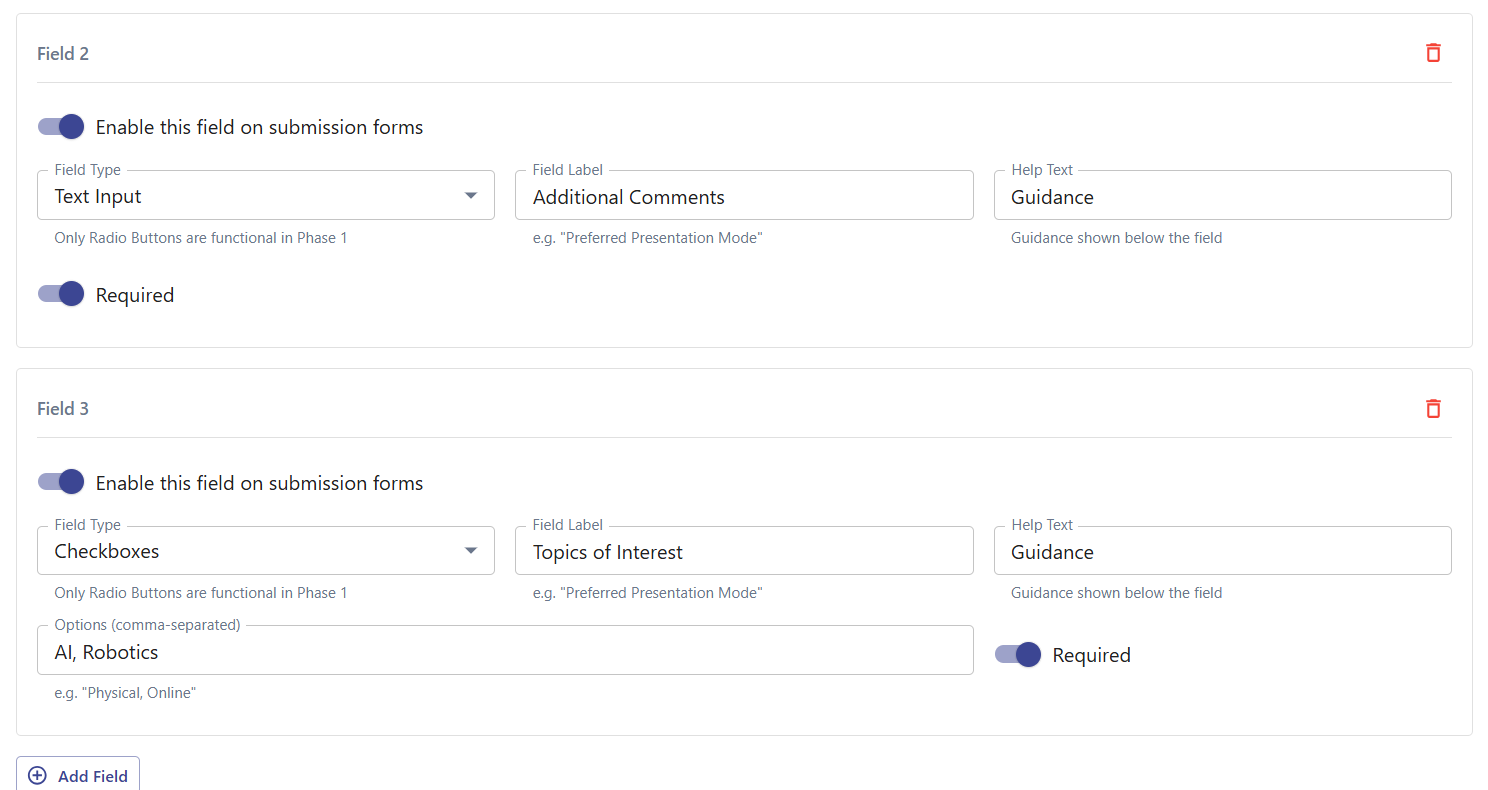The width and height of the screenshot is (1488, 790).
Task: Click the Field 2 heading text
Action: click(63, 54)
